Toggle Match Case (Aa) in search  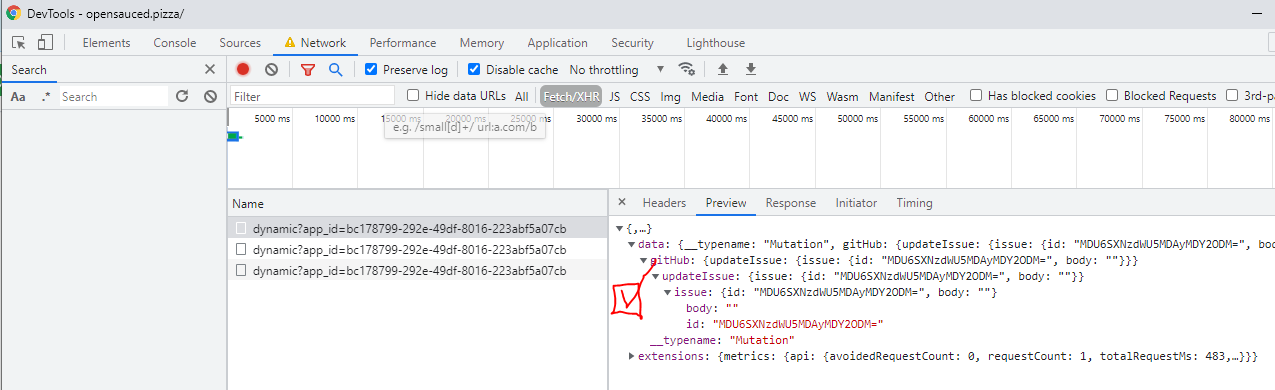click(x=18, y=97)
